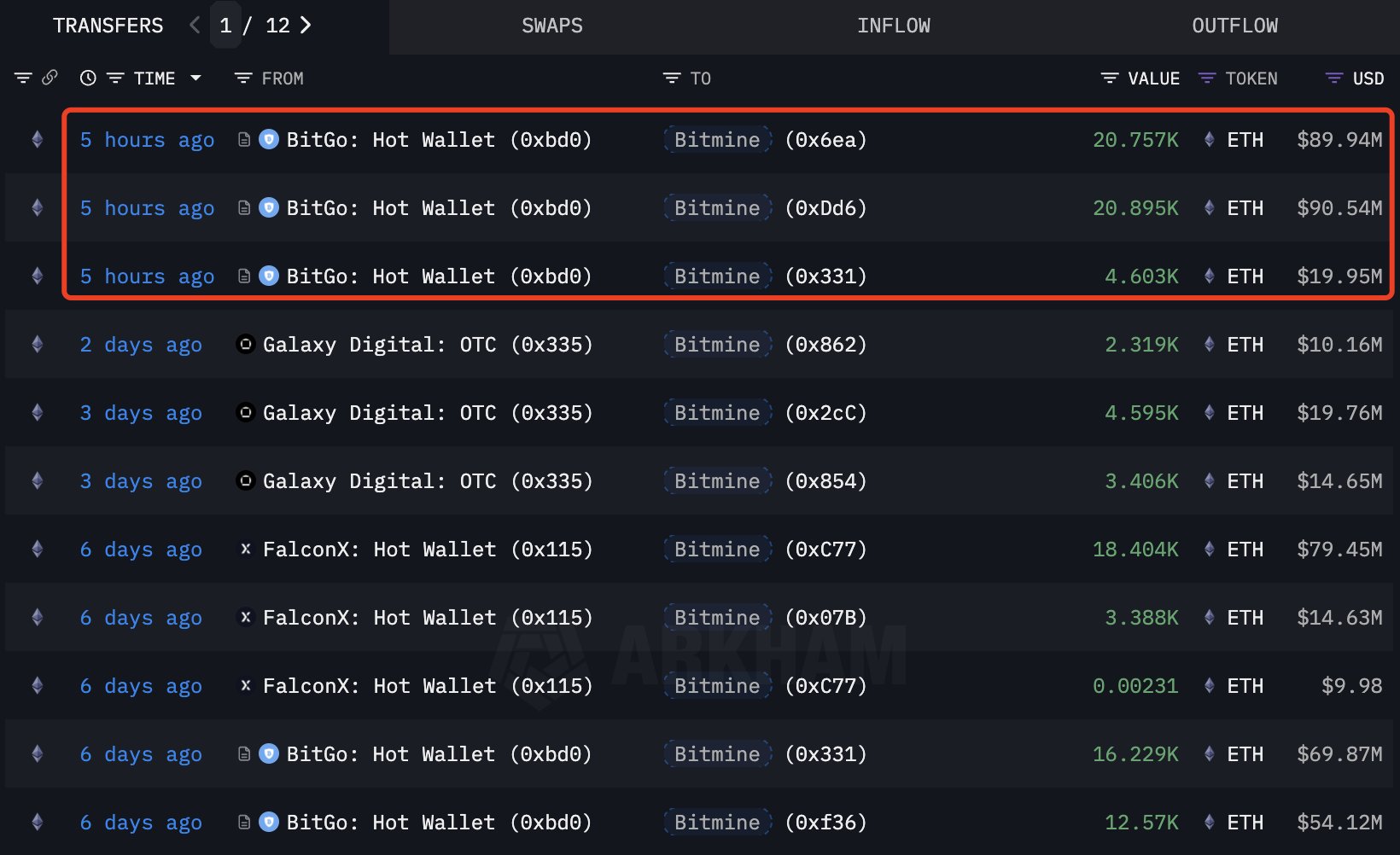
Task: Click the link icon in the filter bar
Action: [x=50, y=78]
